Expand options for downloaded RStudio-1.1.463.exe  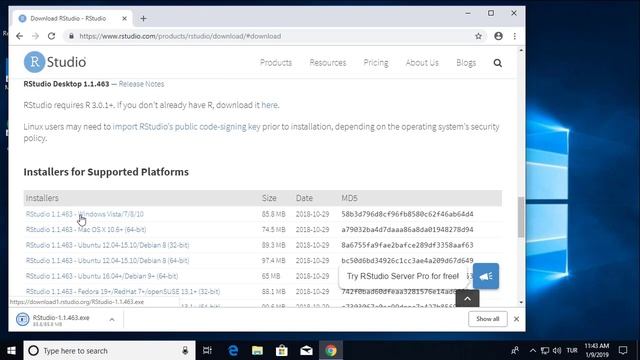[112, 320]
